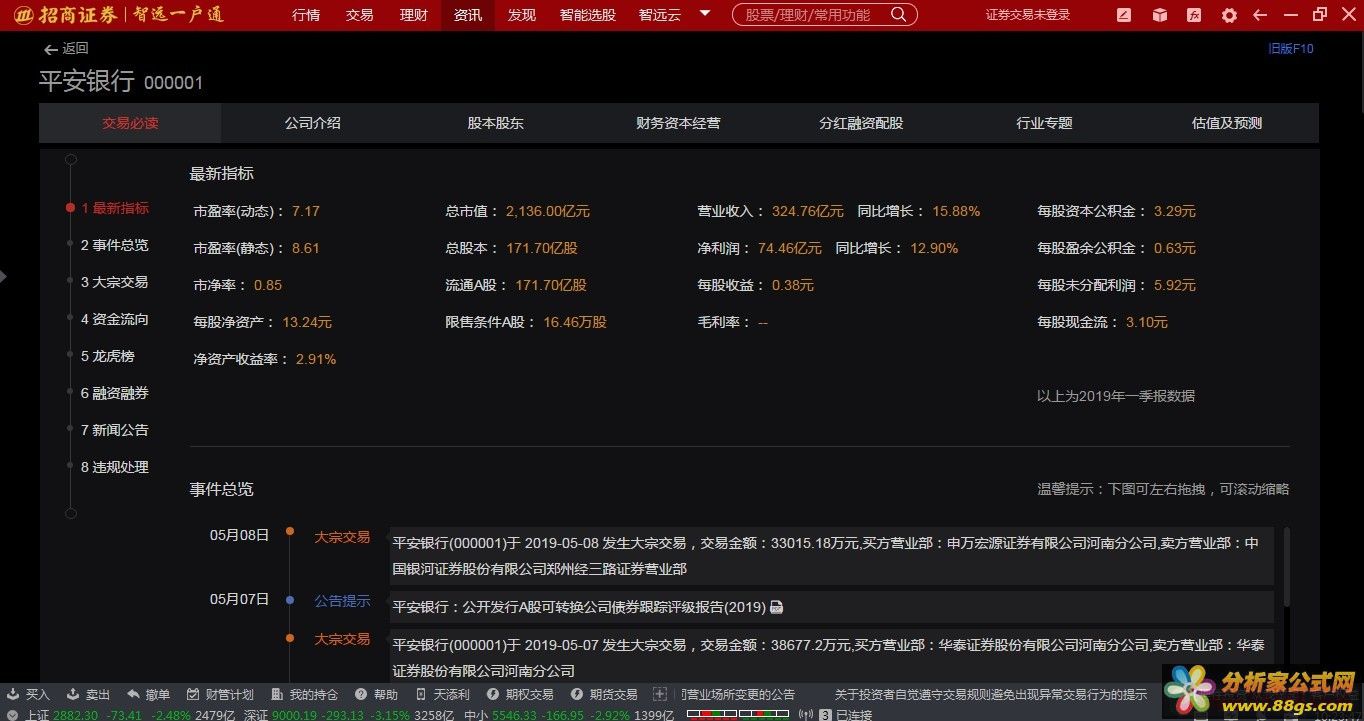Switch to the 分红融资配股 tab

861,123
